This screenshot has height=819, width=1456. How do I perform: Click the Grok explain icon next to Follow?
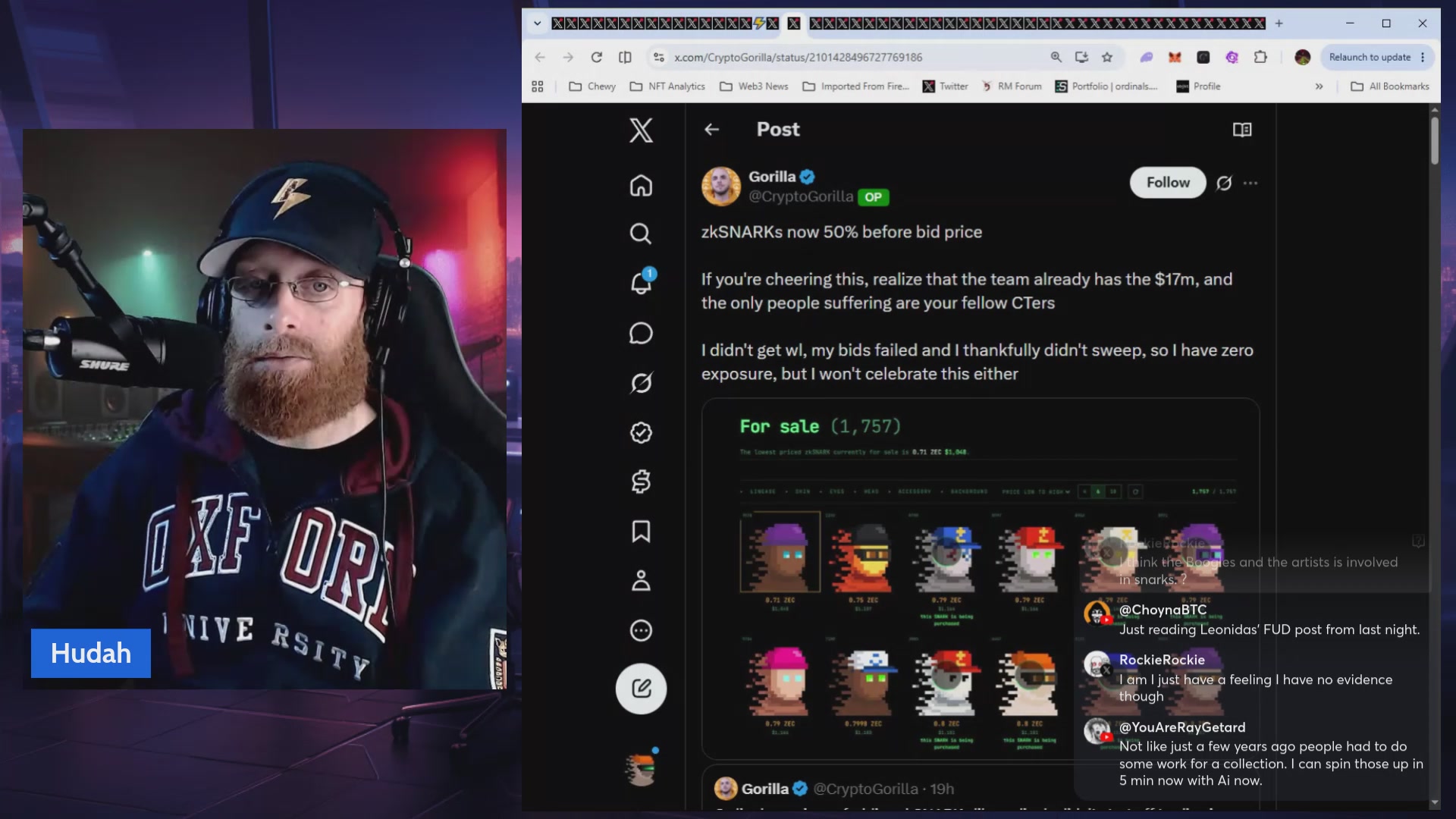point(1224,183)
